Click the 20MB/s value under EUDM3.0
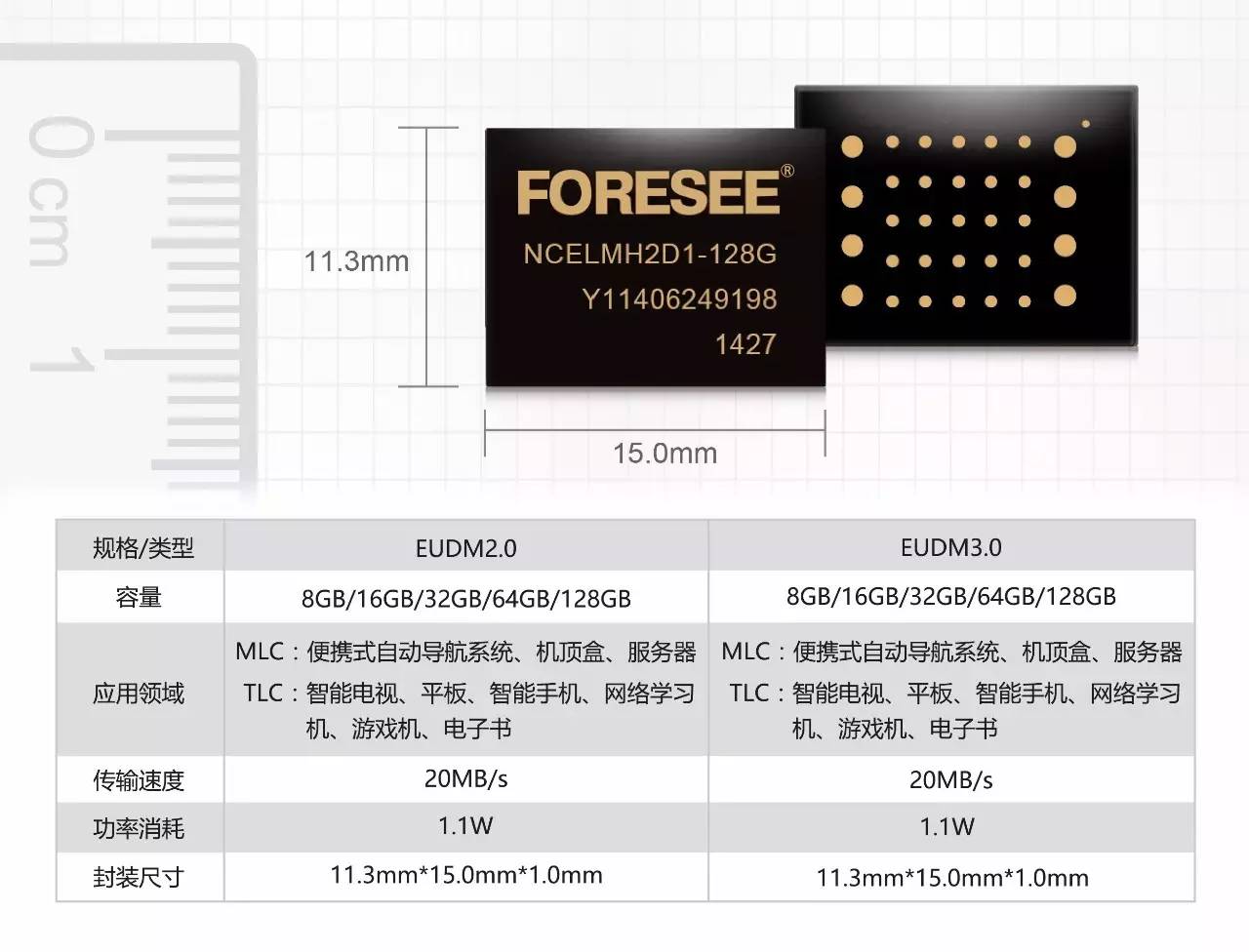 (x=950, y=780)
